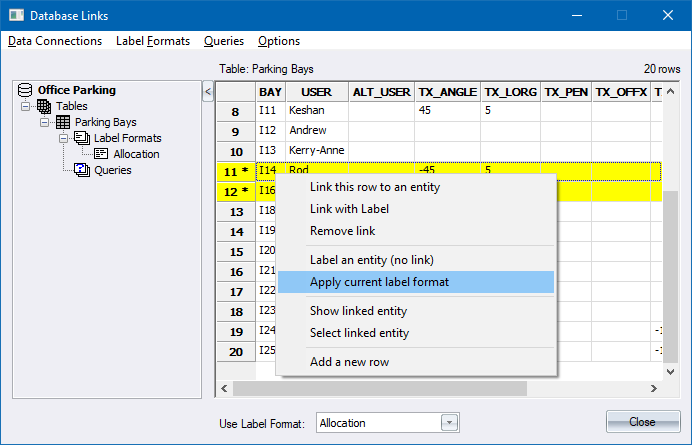Choose Apply current label format
The width and height of the screenshot is (692, 445).
379,282
